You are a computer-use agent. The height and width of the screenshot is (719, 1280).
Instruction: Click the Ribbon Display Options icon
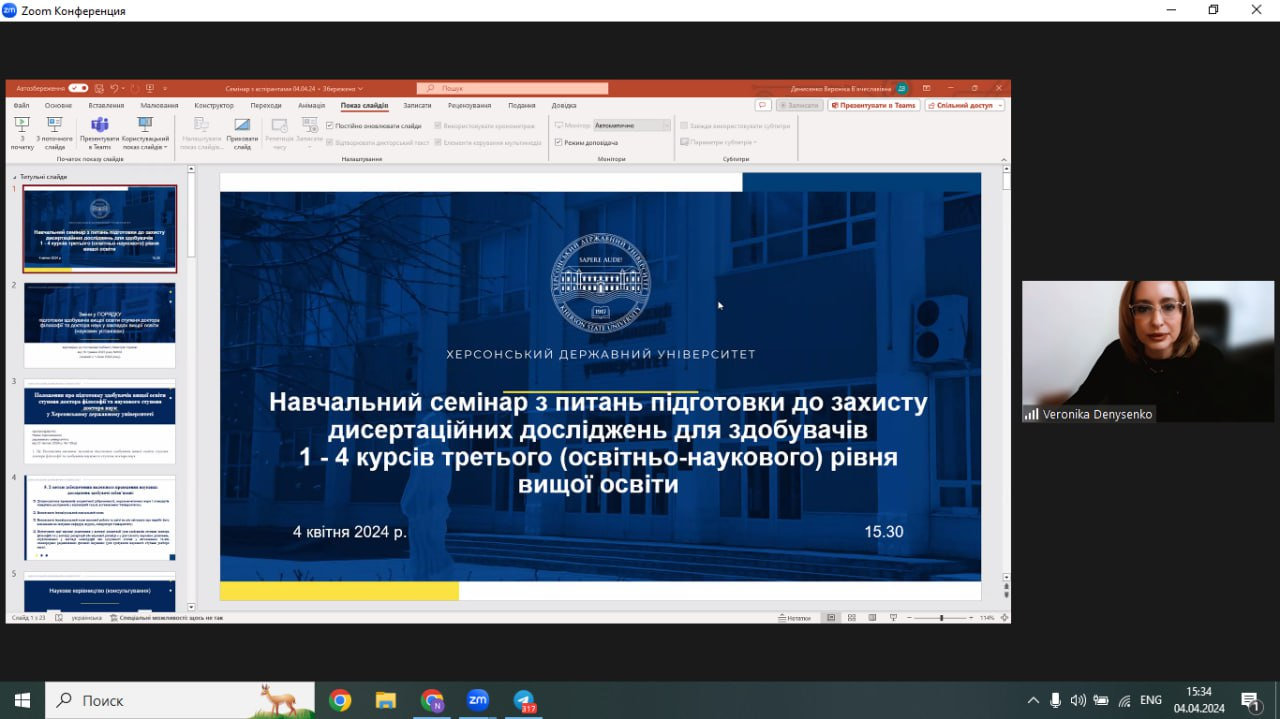tap(927, 88)
